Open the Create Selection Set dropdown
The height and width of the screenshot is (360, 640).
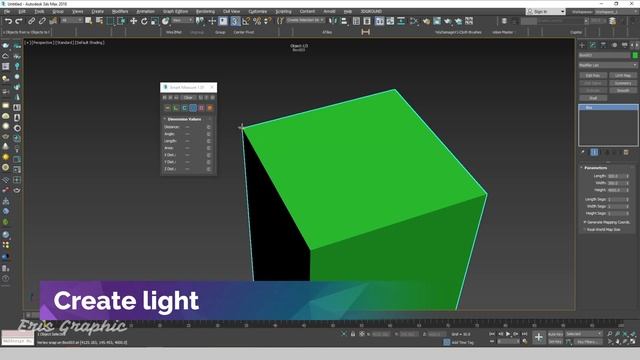pyautogui.click(x=305, y=20)
